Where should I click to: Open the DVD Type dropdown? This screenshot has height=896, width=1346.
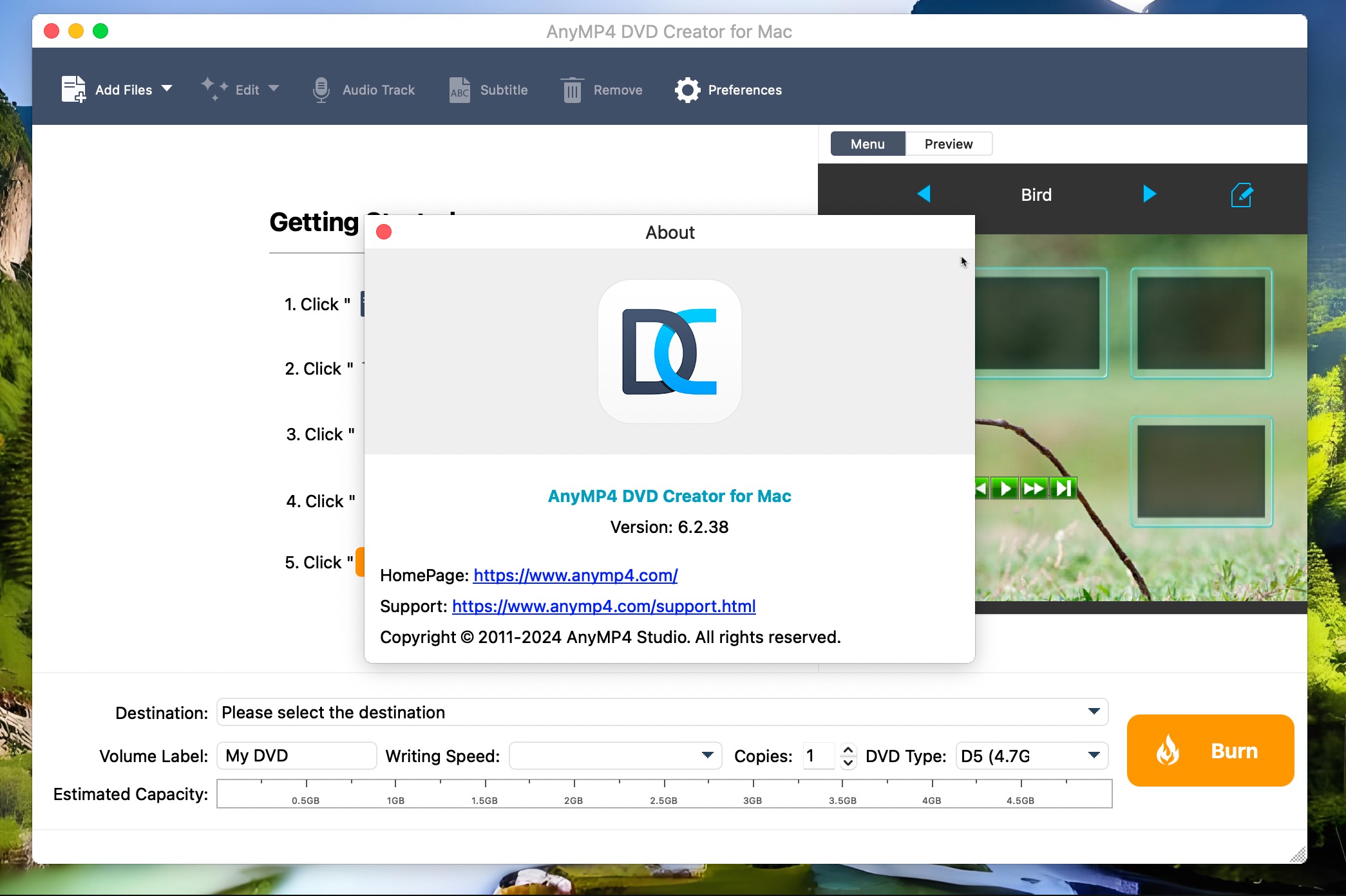[x=1032, y=756]
